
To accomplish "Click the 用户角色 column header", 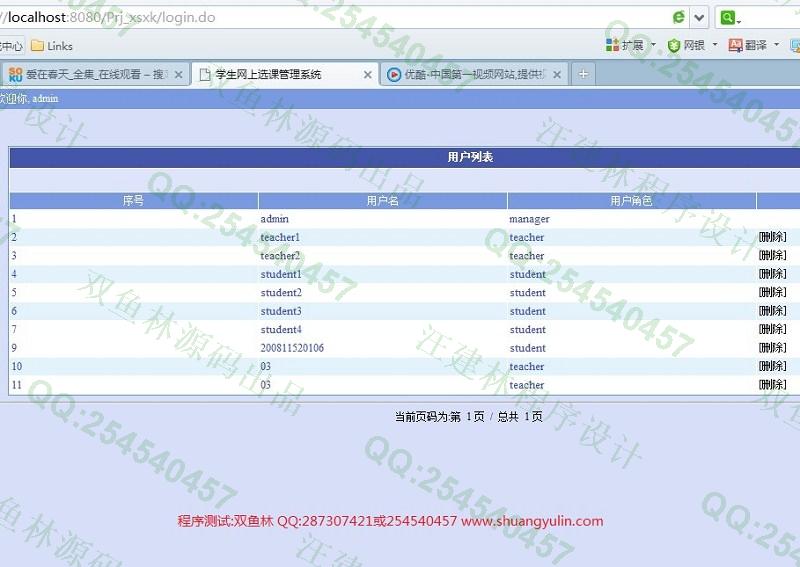I will coord(631,201).
